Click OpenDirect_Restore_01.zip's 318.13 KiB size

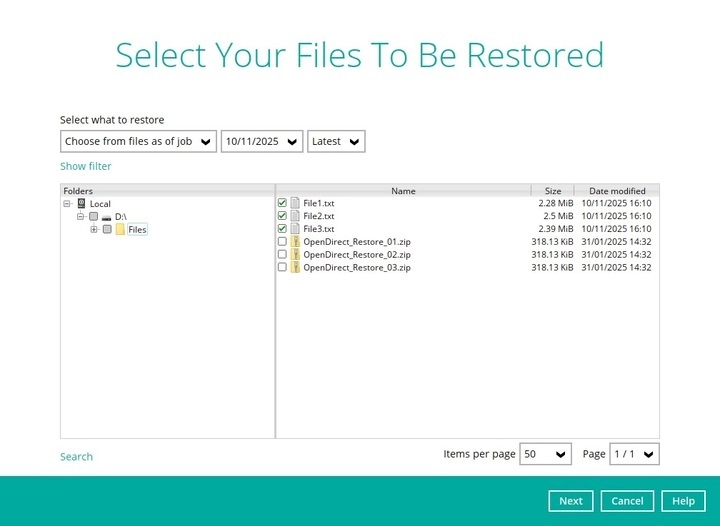pyautogui.click(x=552, y=242)
